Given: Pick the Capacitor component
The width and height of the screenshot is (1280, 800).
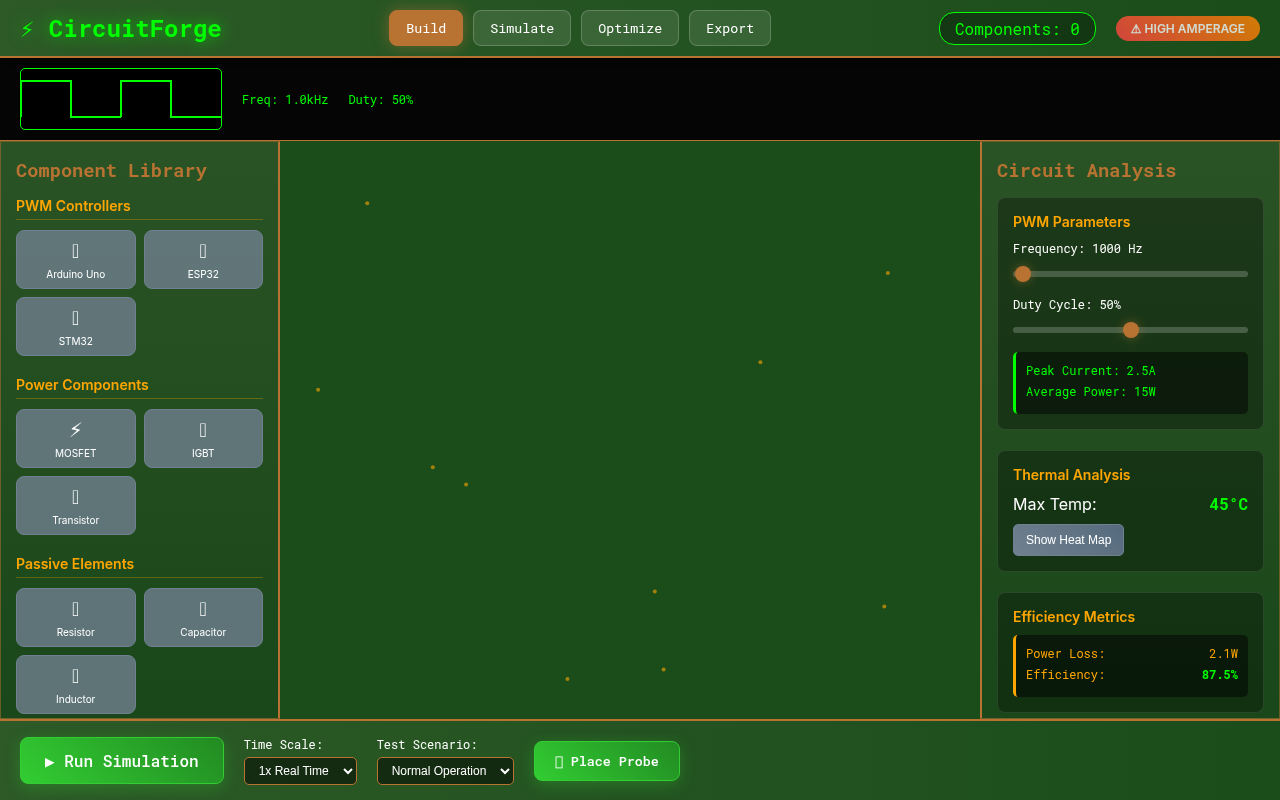Looking at the screenshot, I should [x=203, y=617].
